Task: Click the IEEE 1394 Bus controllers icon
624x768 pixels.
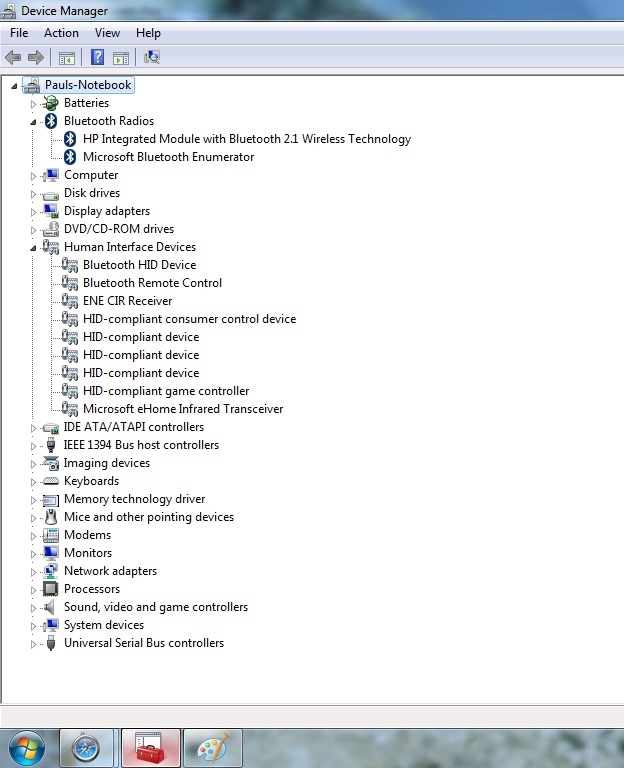Action: point(51,445)
